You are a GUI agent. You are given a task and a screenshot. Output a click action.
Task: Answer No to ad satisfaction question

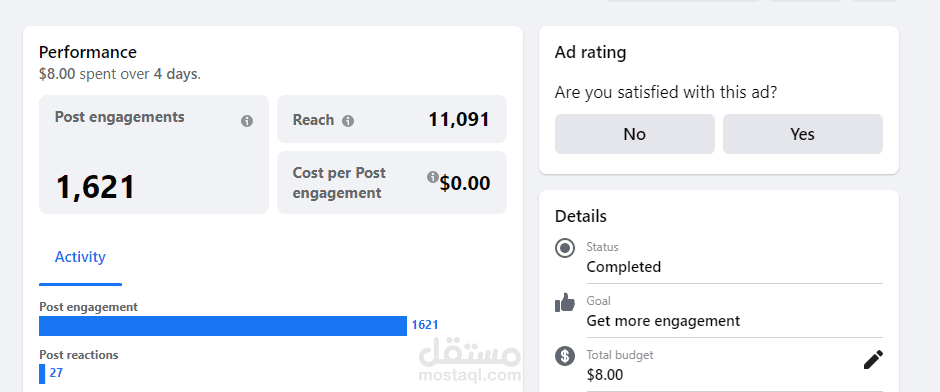(x=634, y=134)
